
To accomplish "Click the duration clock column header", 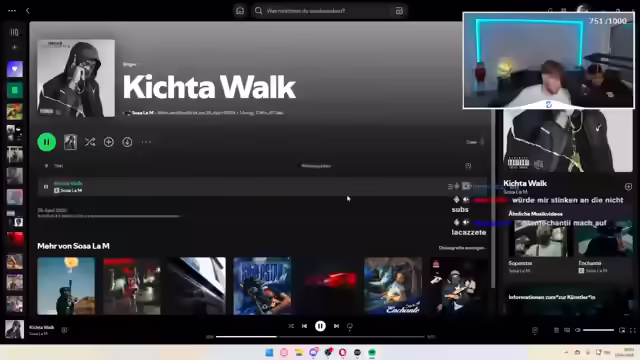I will click(x=468, y=166).
